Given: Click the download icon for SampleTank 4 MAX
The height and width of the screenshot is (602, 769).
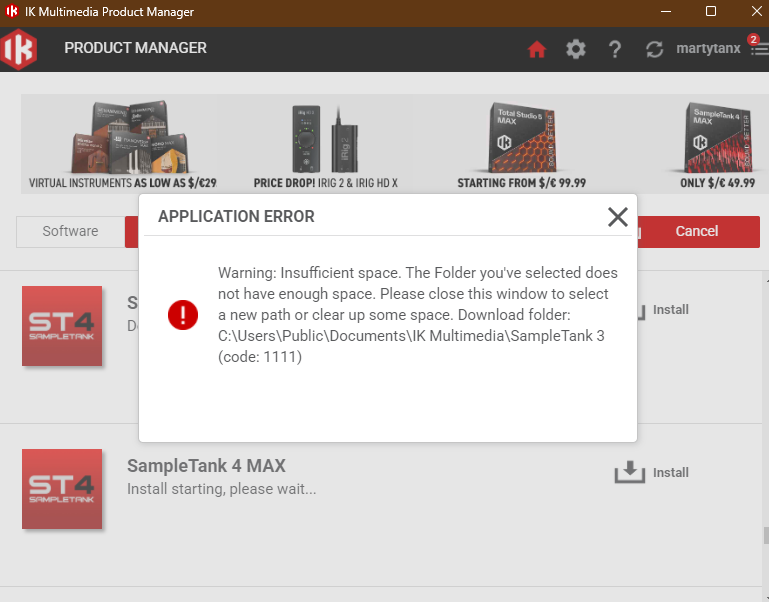Looking at the screenshot, I should 630,472.
